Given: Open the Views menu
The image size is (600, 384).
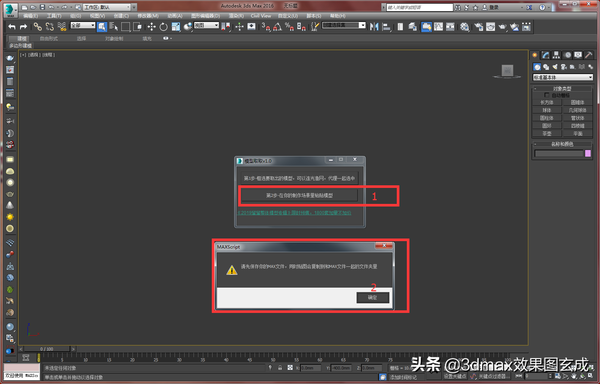Looking at the screenshot, I should (97, 16).
